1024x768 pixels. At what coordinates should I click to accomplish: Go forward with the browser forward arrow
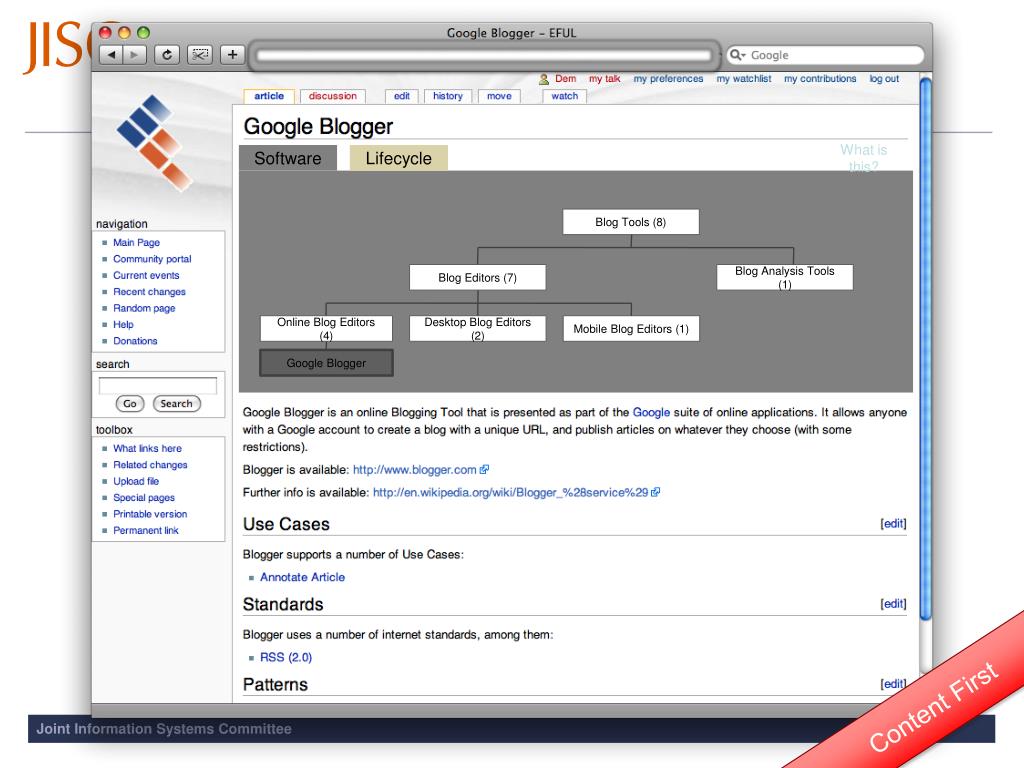(135, 55)
